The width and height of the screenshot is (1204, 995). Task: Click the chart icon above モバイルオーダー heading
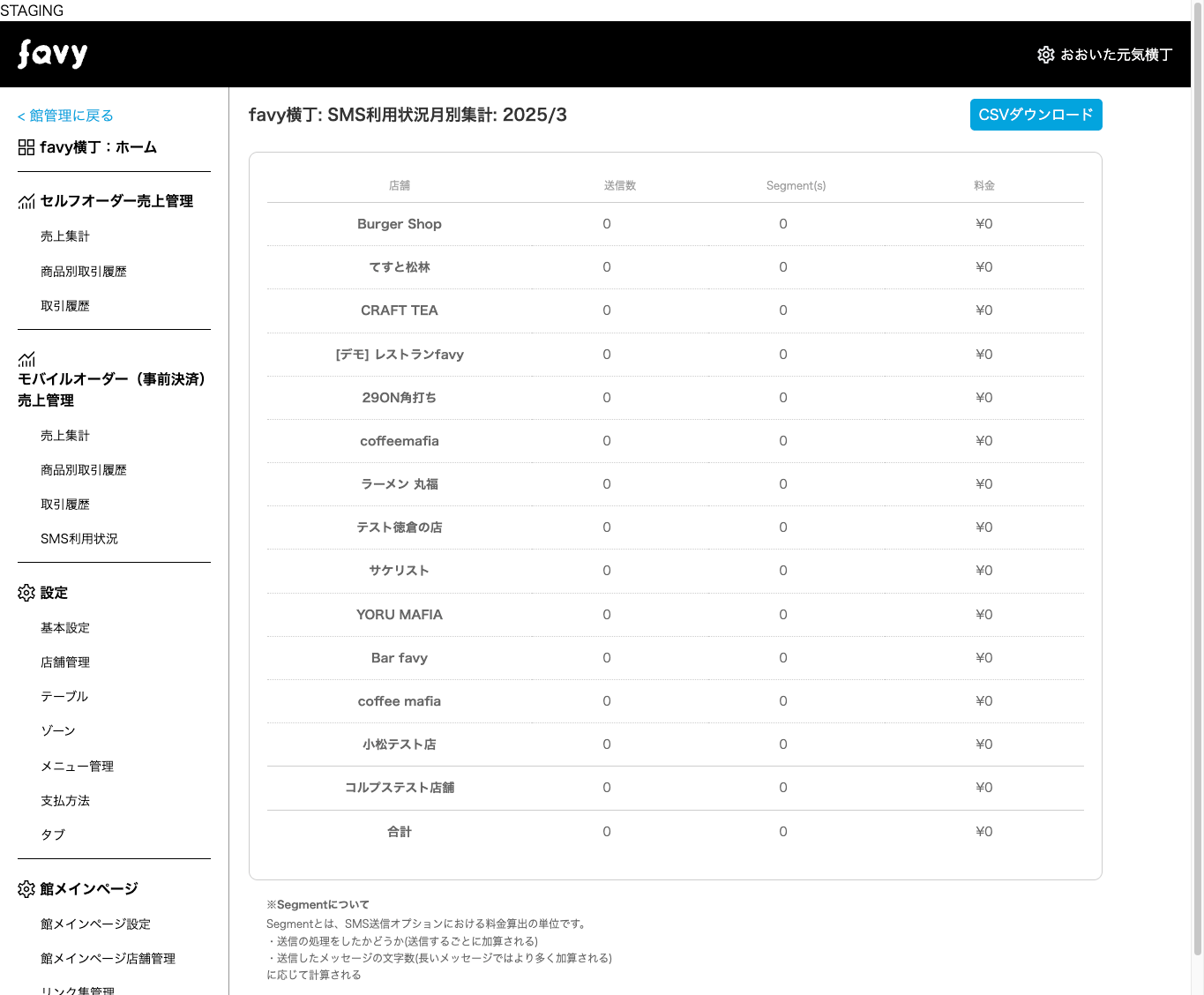(26, 359)
